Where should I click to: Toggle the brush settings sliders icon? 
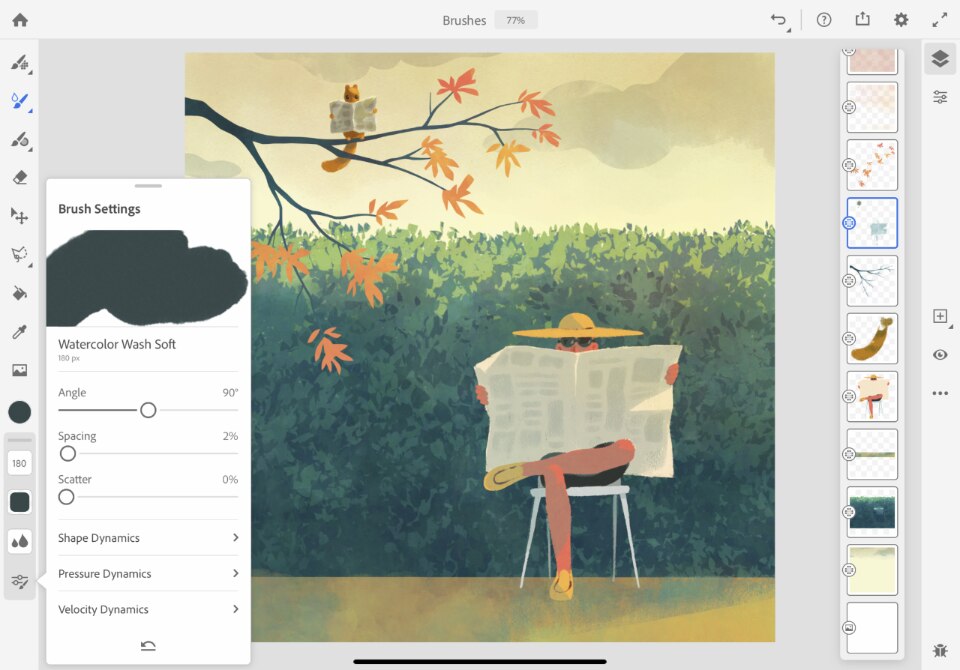20,581
